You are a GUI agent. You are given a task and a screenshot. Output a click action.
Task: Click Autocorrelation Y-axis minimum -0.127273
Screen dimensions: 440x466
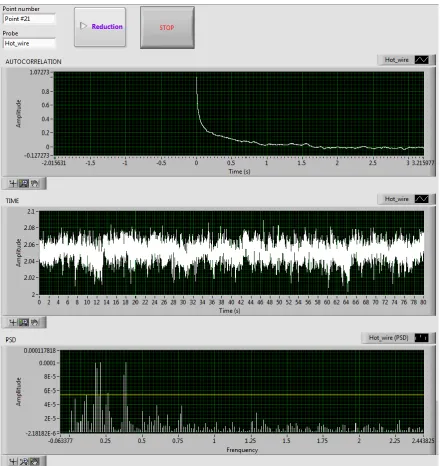pyautogui.click(x=37, y=155)
